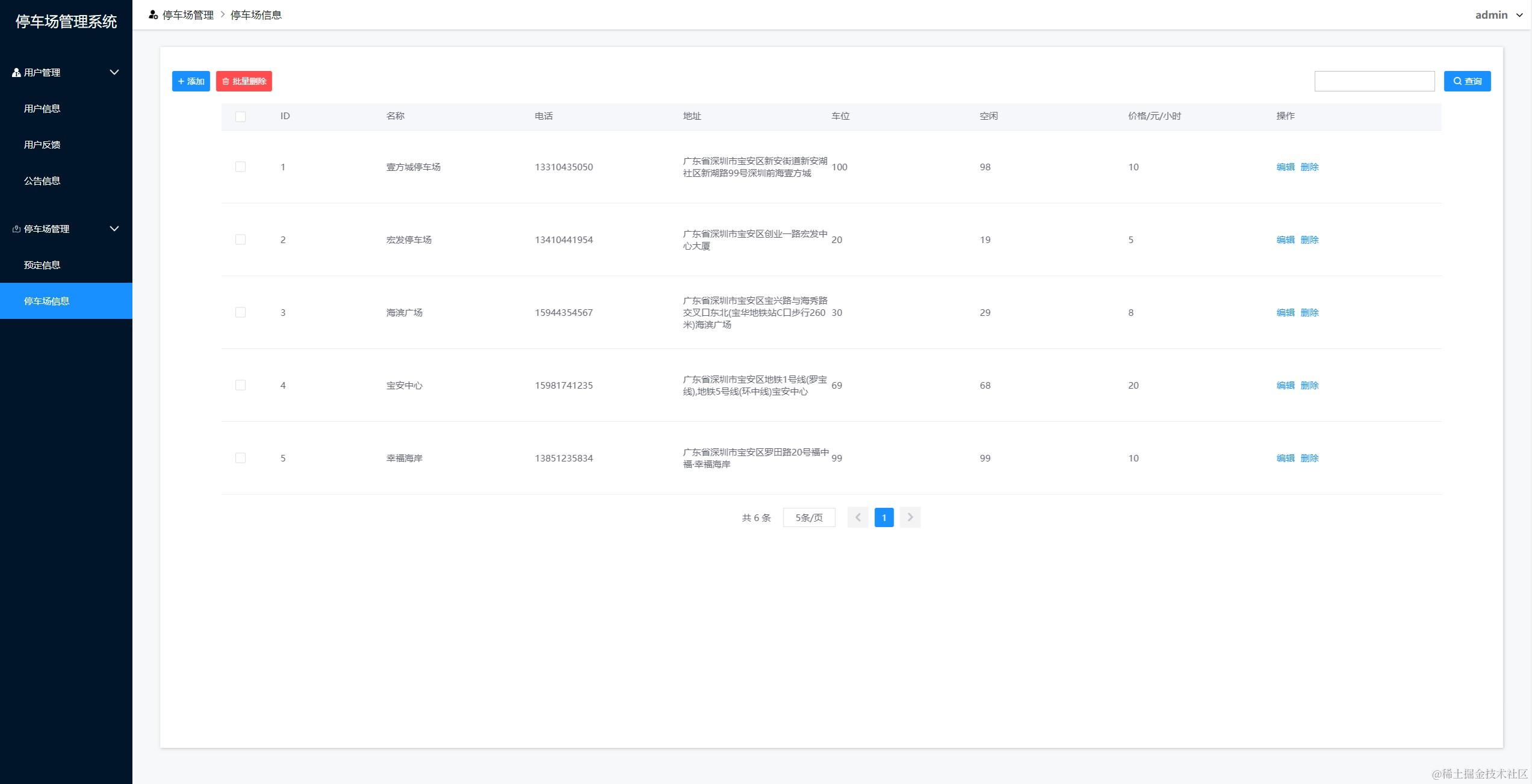The height and width of the screenshot is (784, 1532).
Task: Click the parking icon beside 停车场管理
Action: coord(16,229)
